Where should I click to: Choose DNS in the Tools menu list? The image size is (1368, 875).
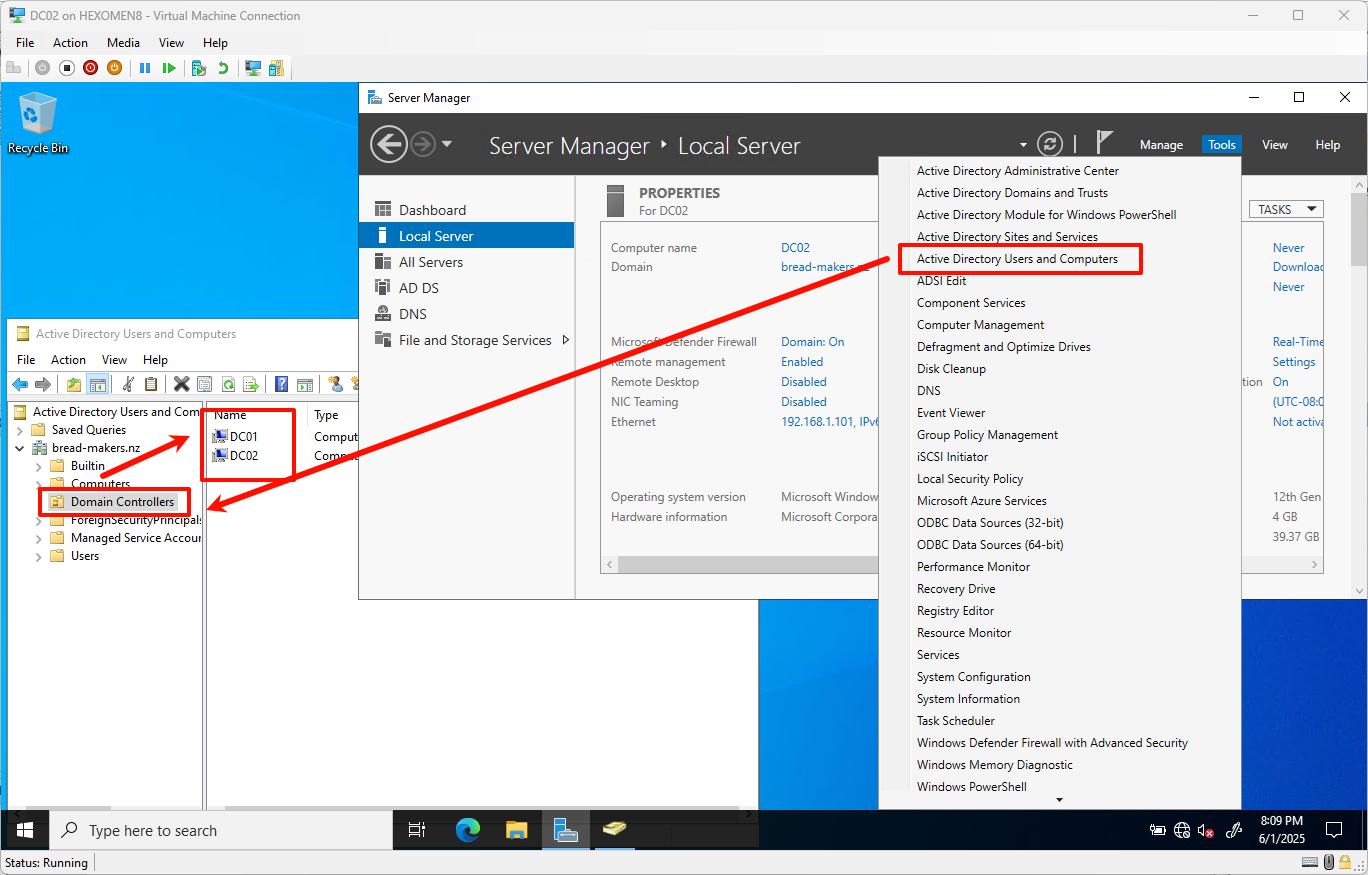coord(929,391)
